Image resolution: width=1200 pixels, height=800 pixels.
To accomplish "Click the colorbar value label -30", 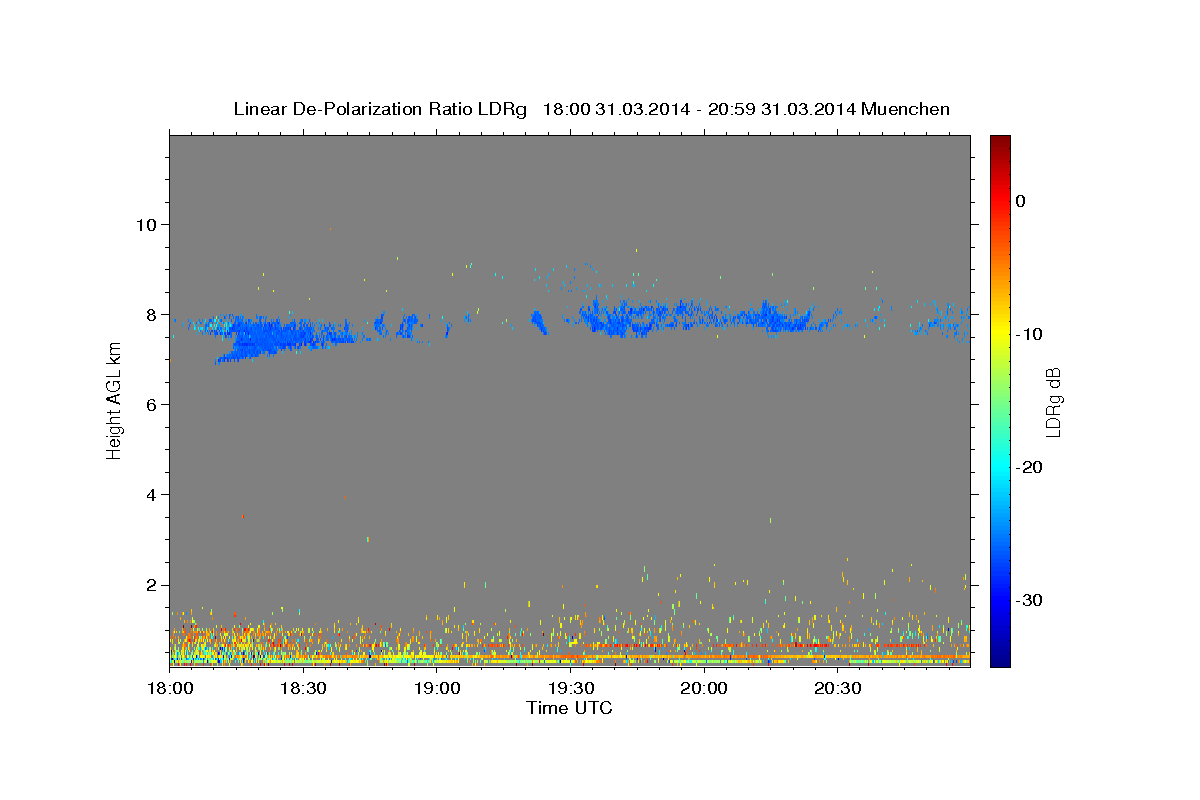I will [1029, 600].
